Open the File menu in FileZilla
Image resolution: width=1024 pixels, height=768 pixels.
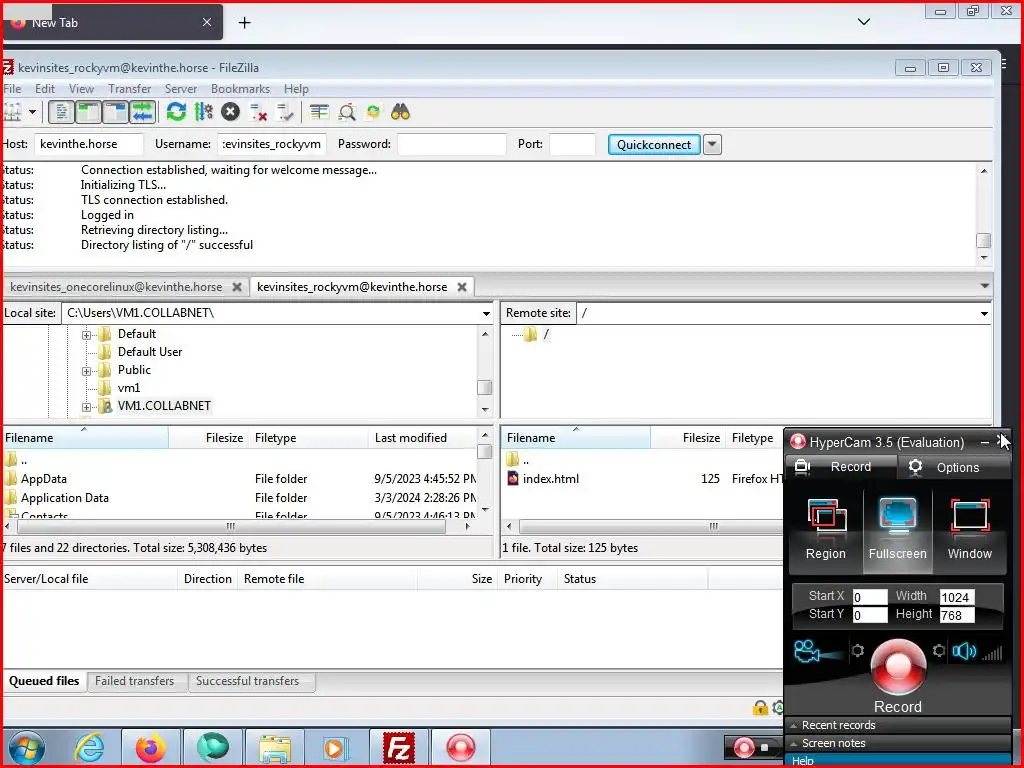(x=12, y=89)
